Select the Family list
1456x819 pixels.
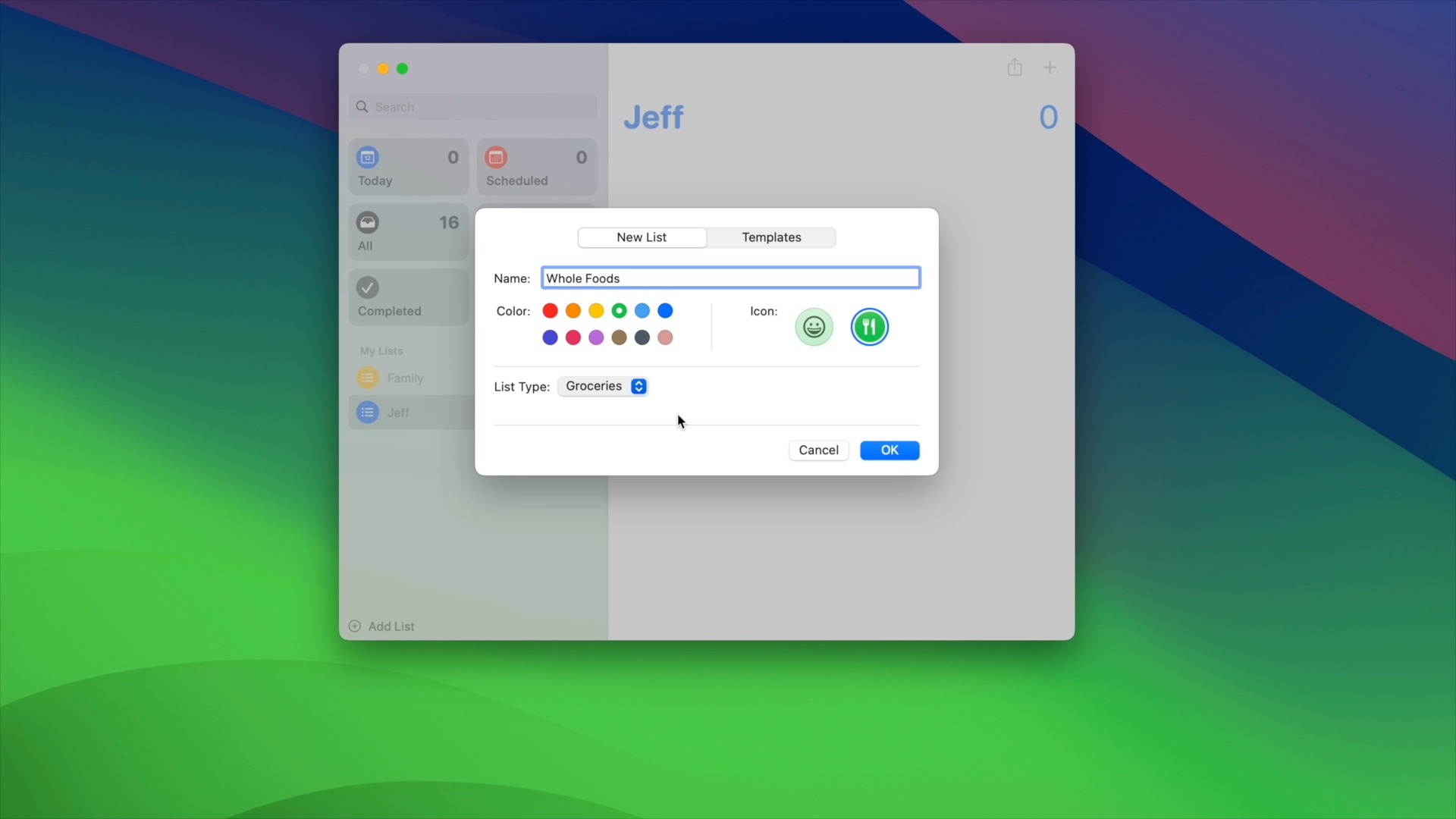[405, 378]
